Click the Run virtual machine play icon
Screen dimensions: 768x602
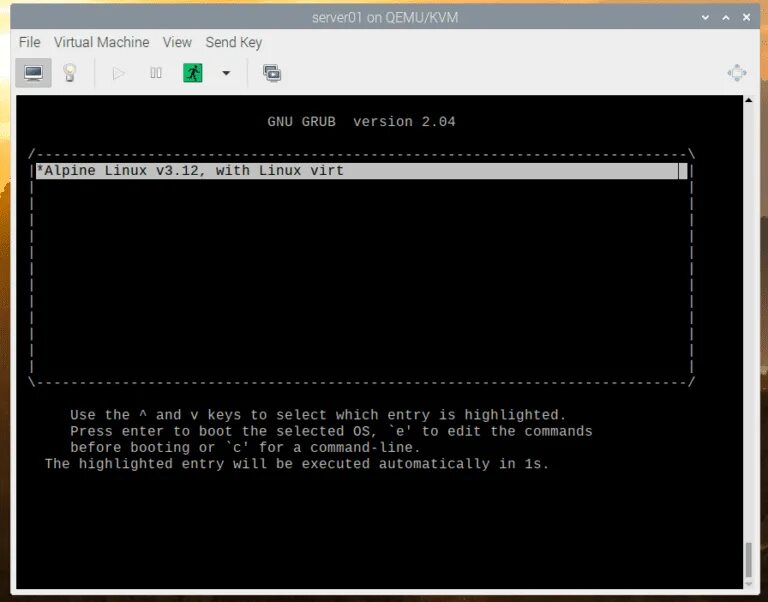tap(118, 73)
